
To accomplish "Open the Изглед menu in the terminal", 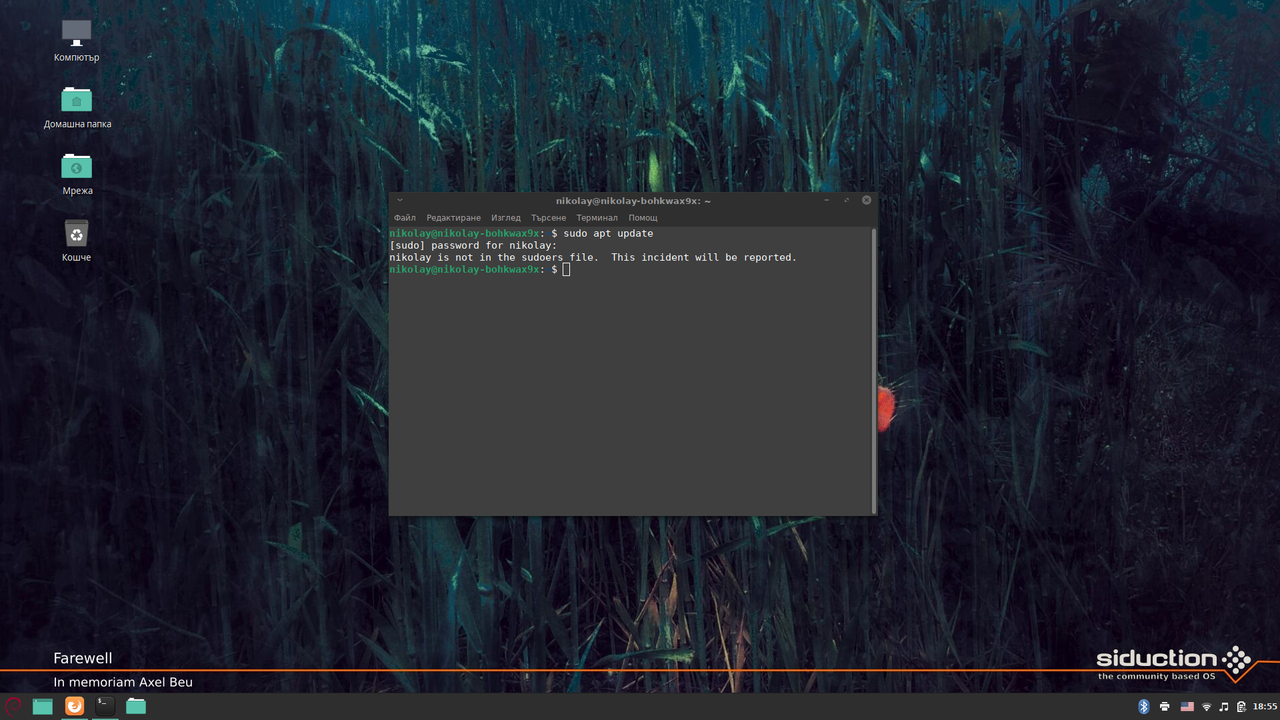I will pos(506,217).
